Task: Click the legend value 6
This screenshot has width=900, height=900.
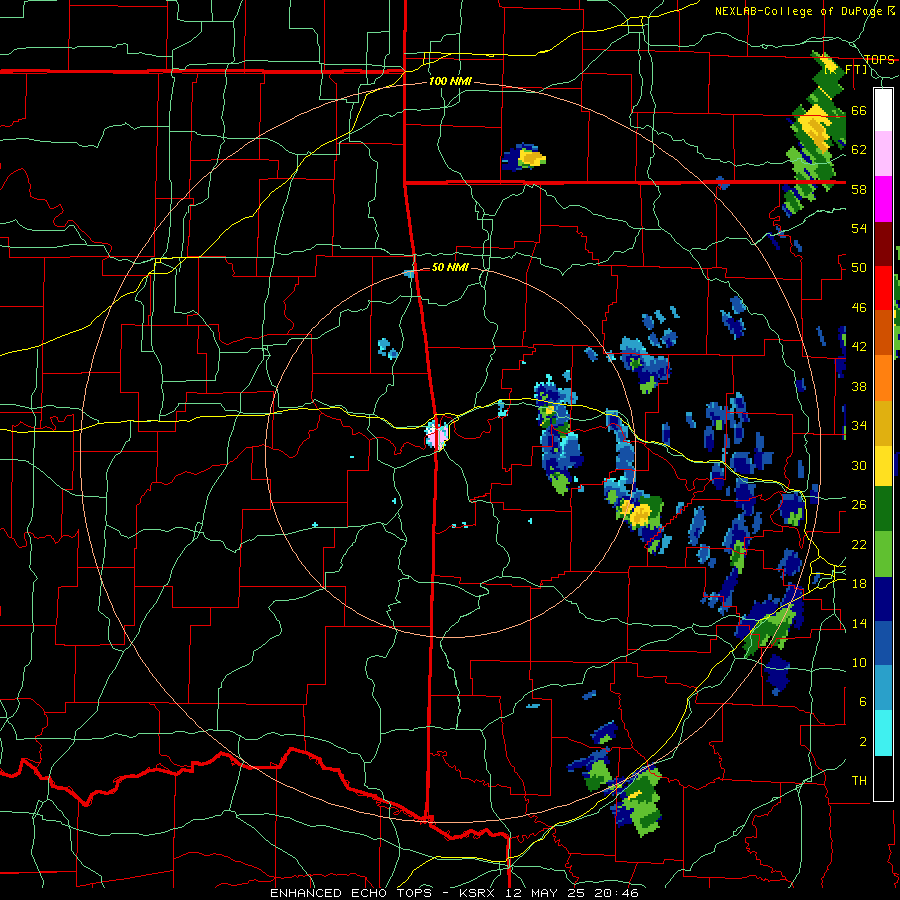Action: tap(862, 702)
